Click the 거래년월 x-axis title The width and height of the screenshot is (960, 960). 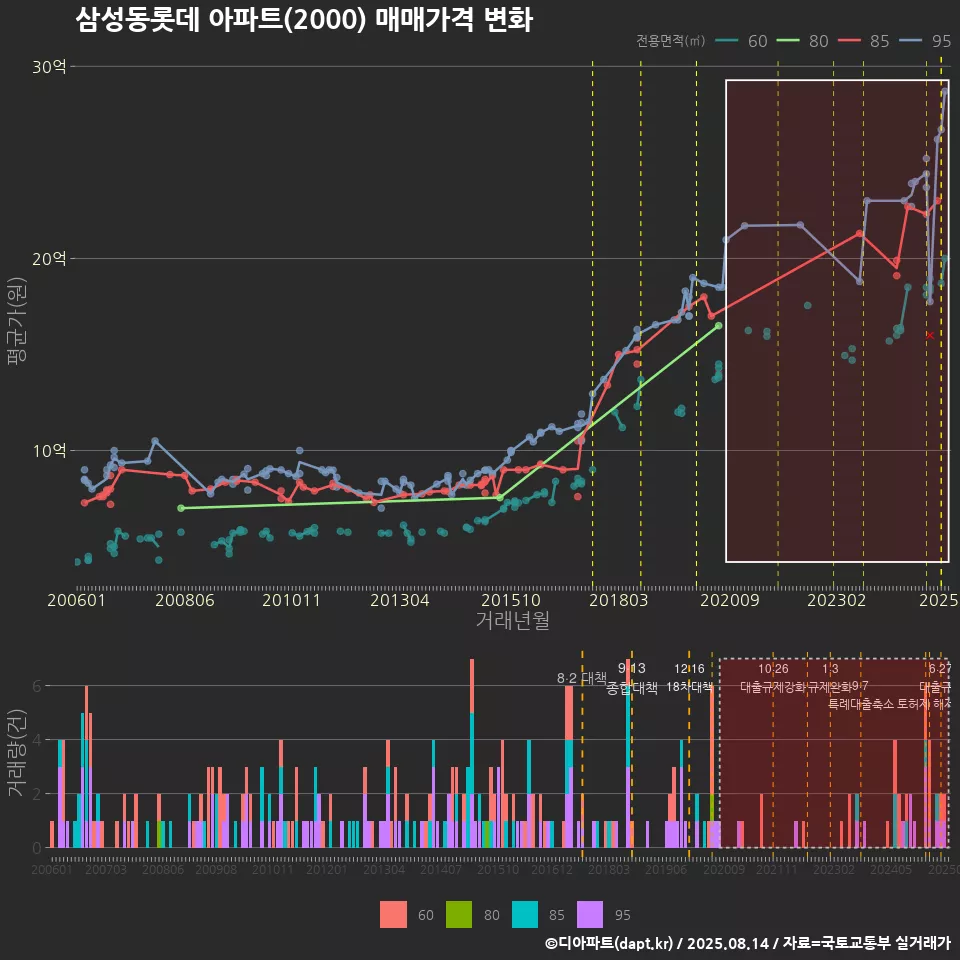(x=512, y=620)
